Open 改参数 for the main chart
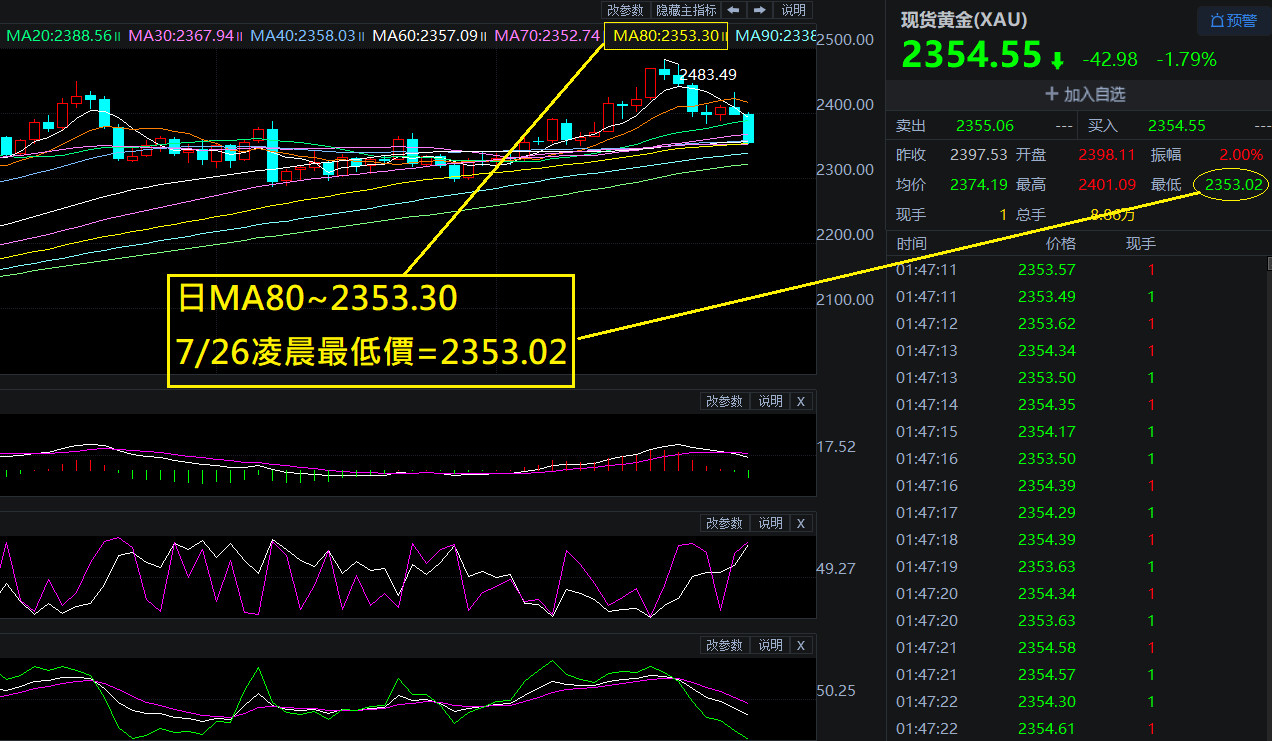1272x741 pixels. tap(626, 10)
